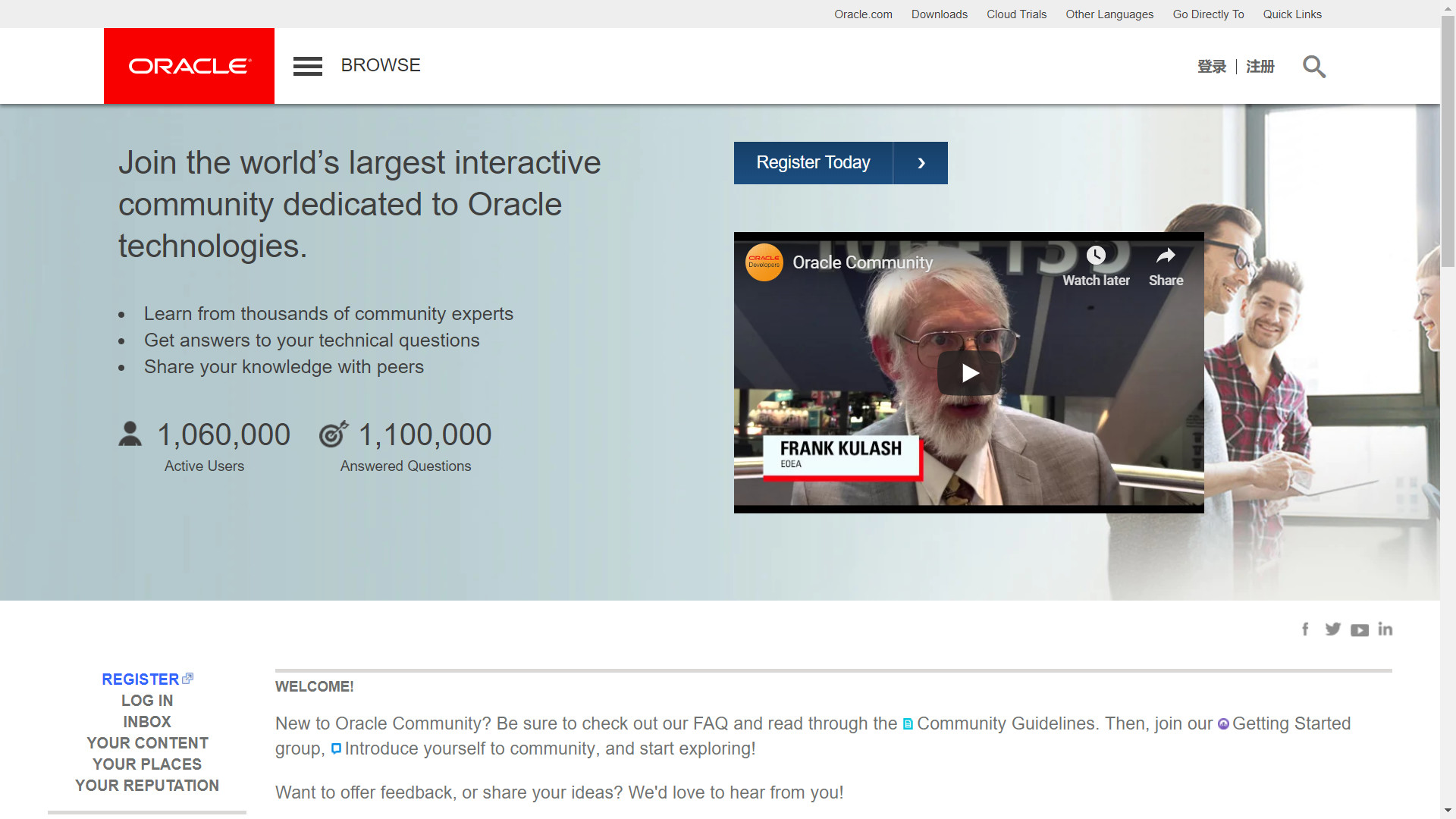1456x819 pixels.
Task: Expand the Other Languages menu
Action: pyautogui.click(x=1109, y=14)
